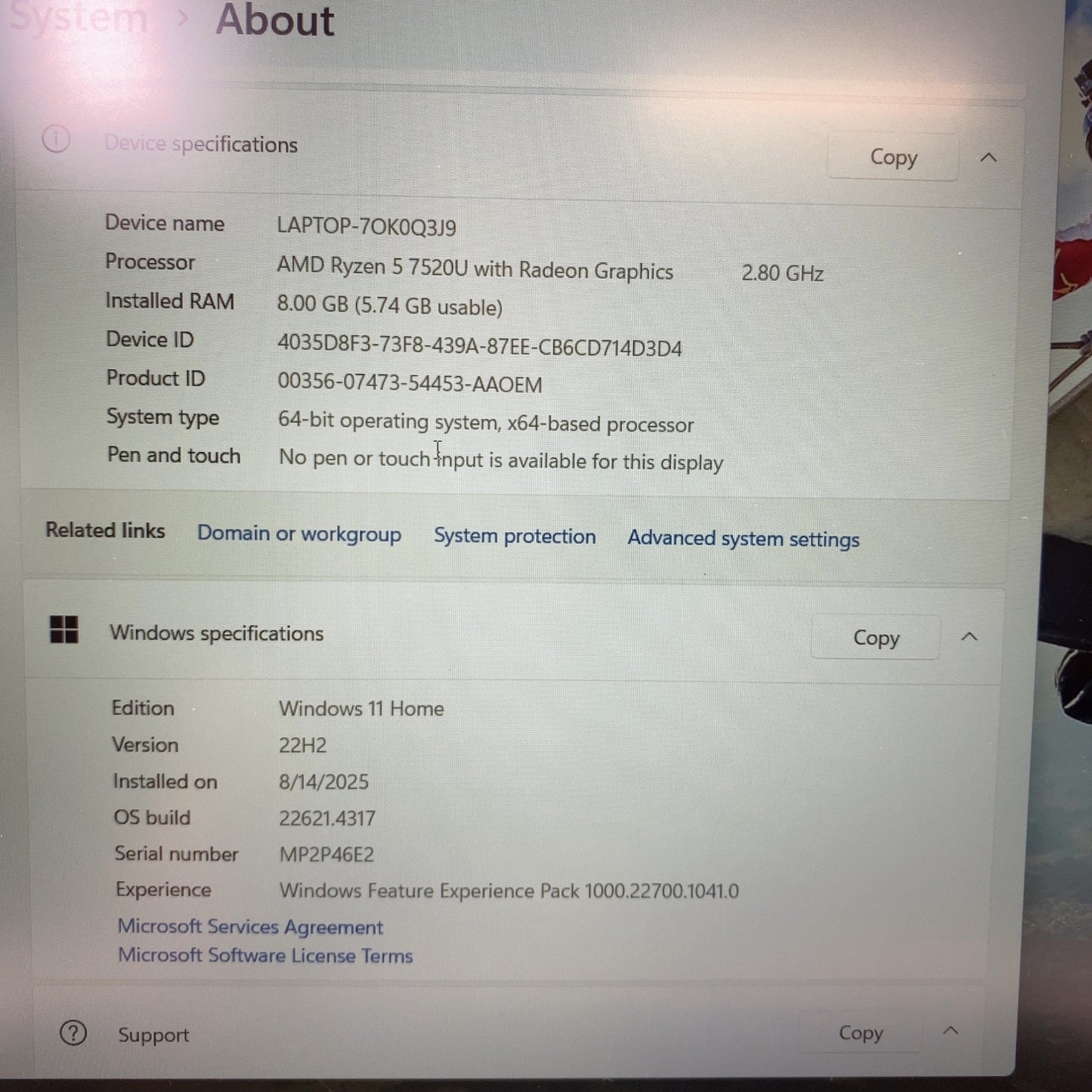
Task: Open Microsoft Software License Terms link
Action: (x=265, y=955)
